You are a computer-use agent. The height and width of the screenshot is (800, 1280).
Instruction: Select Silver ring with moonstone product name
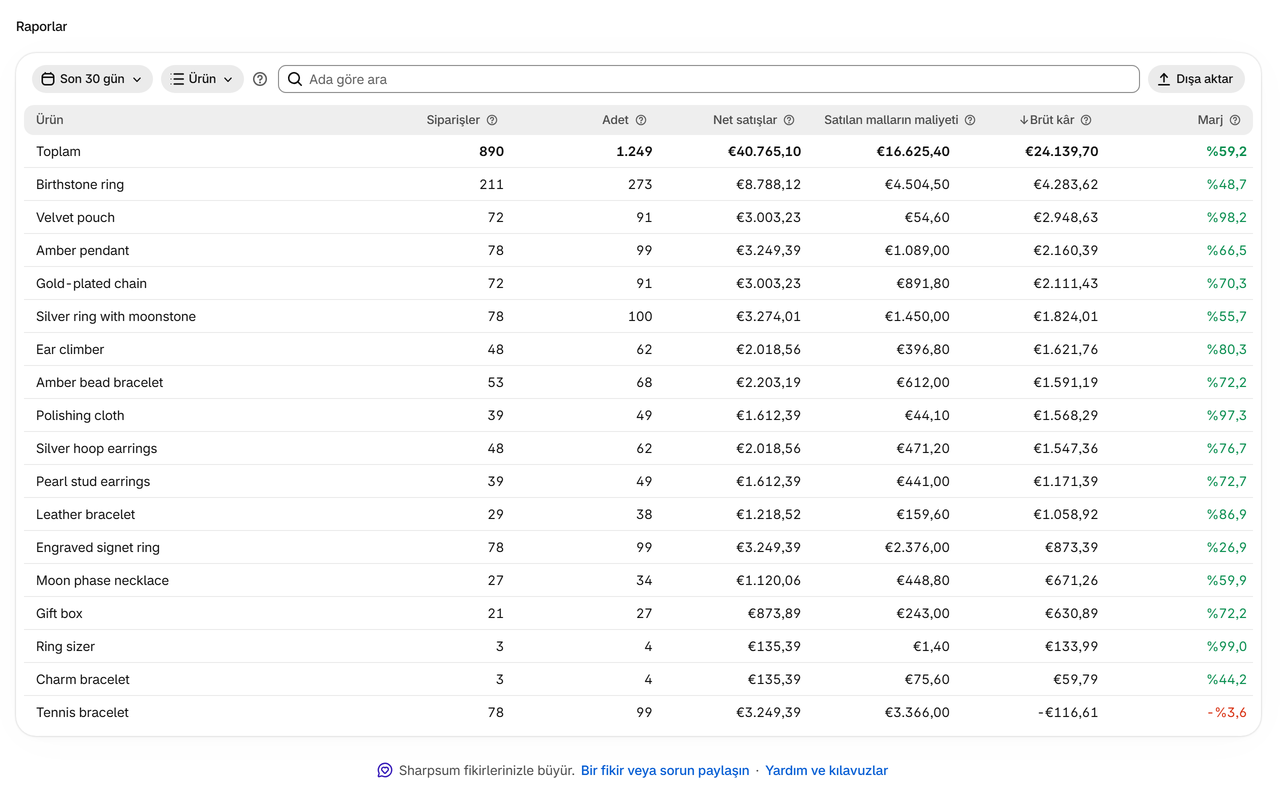[x=116, y=316]
